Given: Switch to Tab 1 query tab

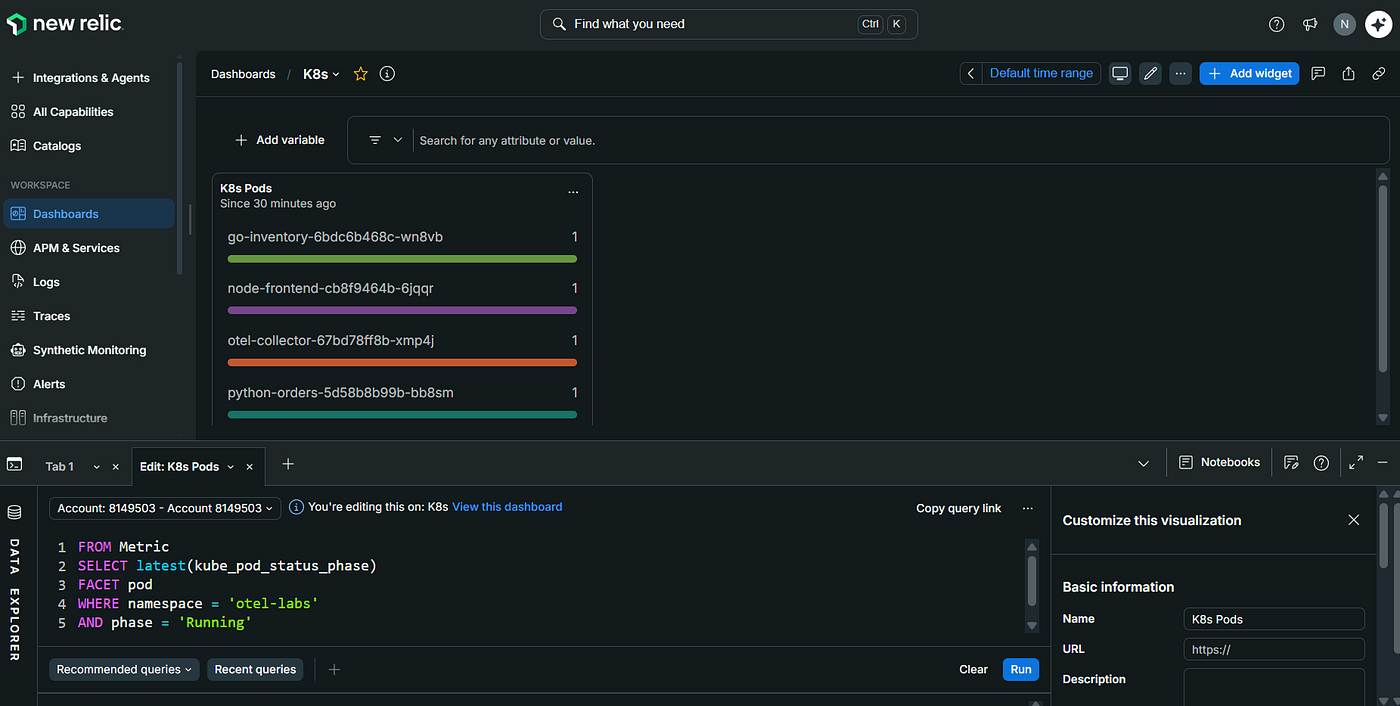Looking at the screenshot, I should tap(60, 467).
